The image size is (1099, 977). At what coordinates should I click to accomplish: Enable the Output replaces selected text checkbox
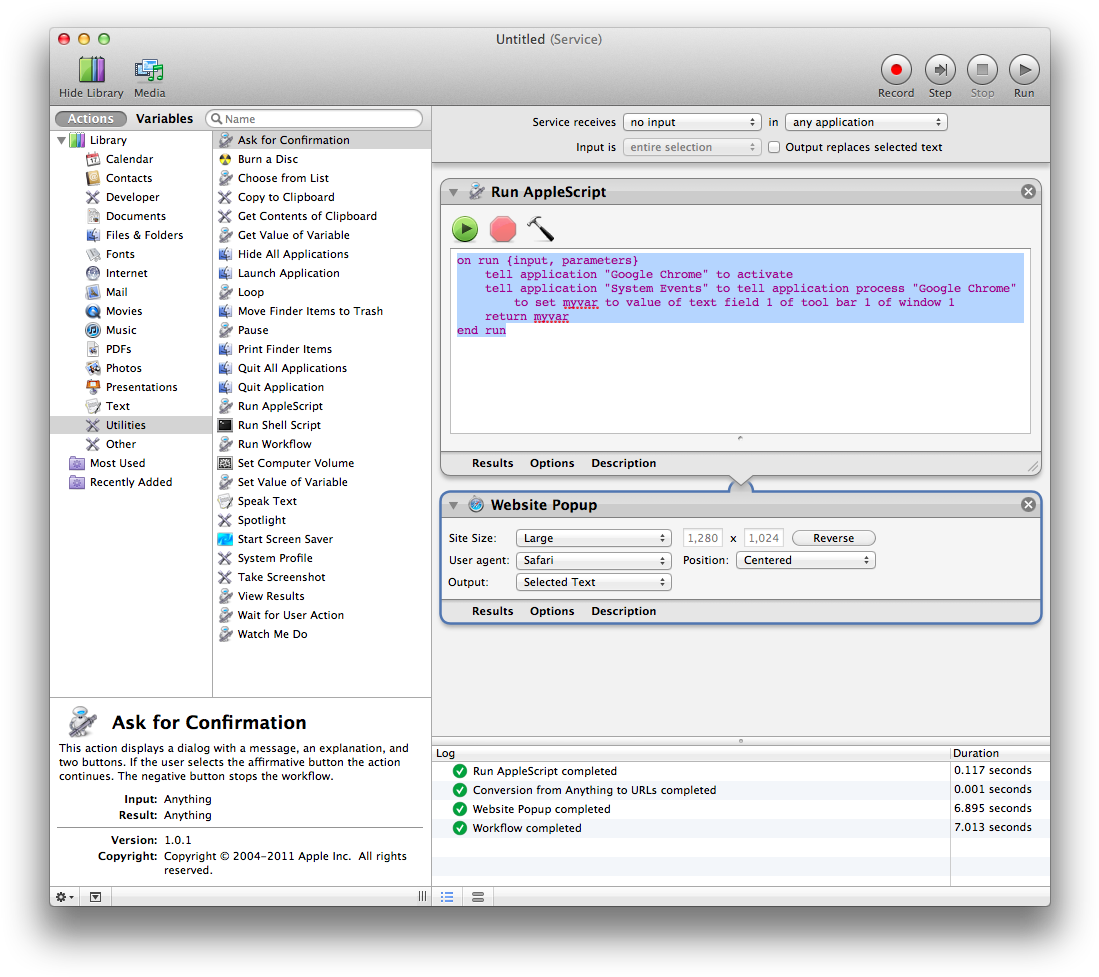click(774, 147)
